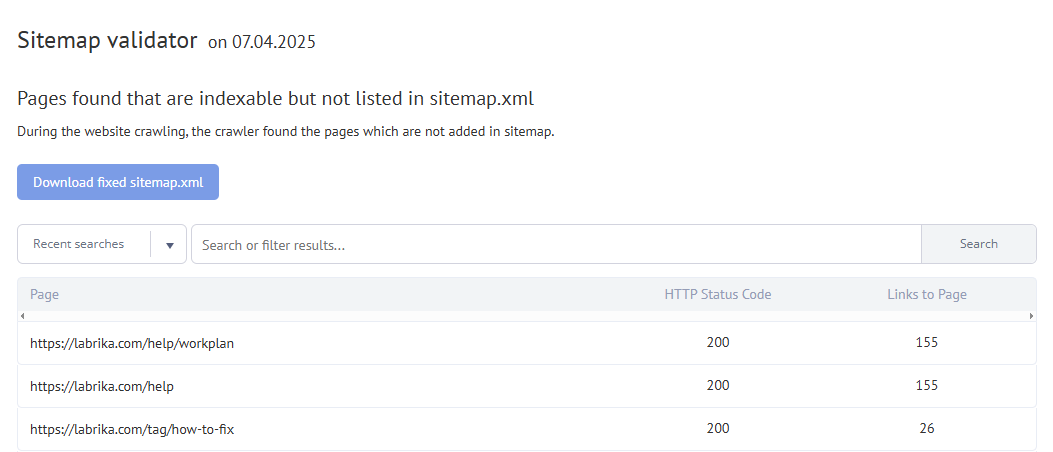Click the 26 links count for how-to-fix

pyautogui.click(x=927, y=428)
